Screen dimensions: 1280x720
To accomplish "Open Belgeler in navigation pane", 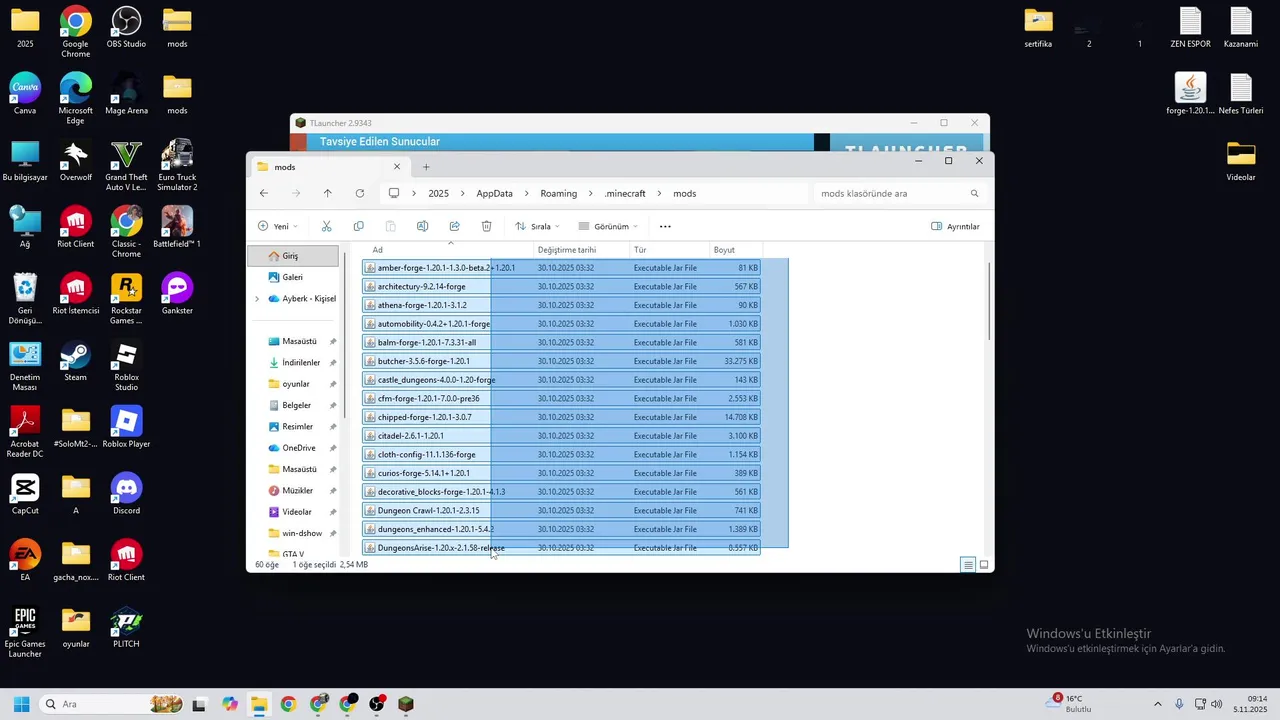I will pyautogui.click(x=297, y=405).
